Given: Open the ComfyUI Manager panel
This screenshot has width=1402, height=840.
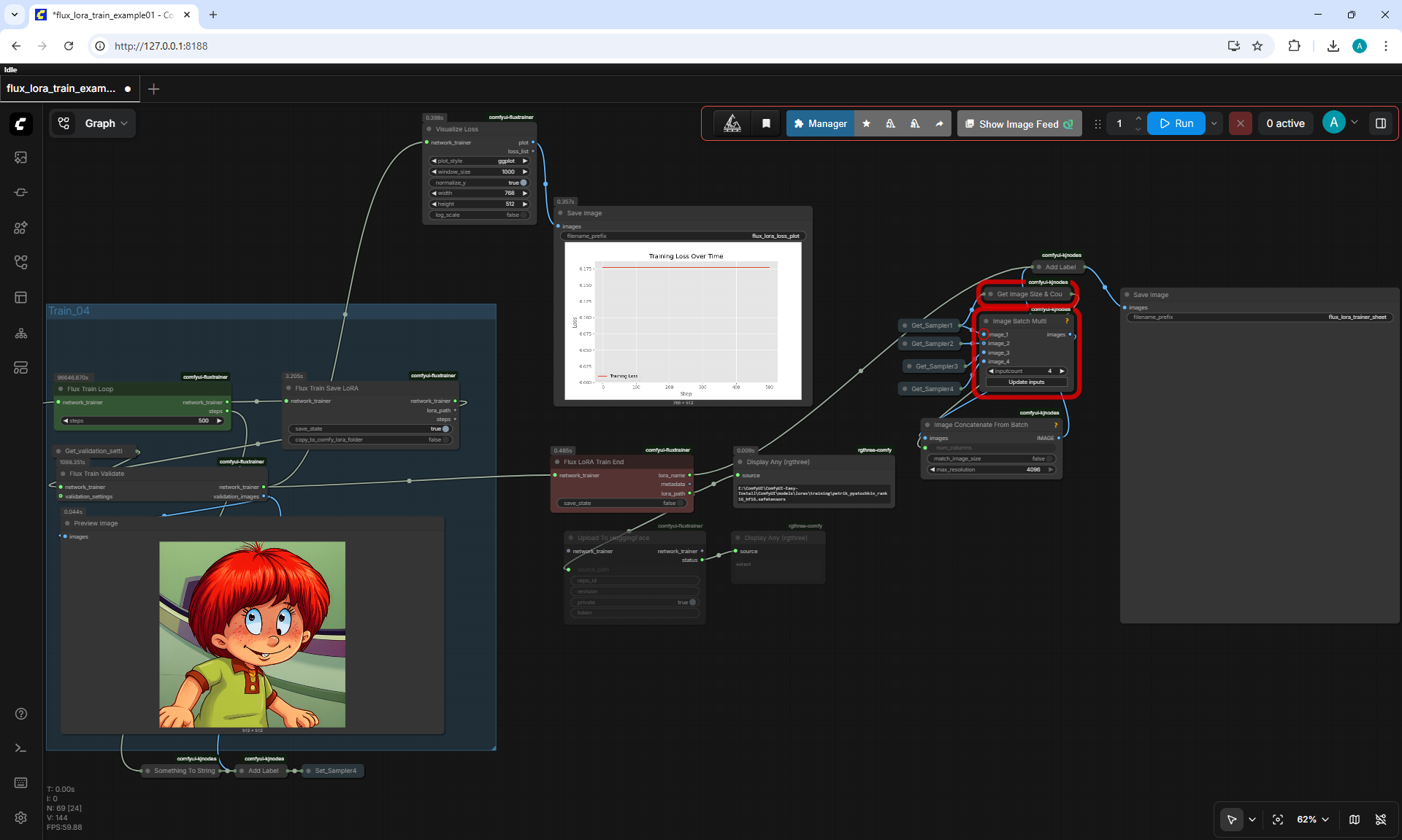Looking at the screenshot, I should [x=820, y=123].
